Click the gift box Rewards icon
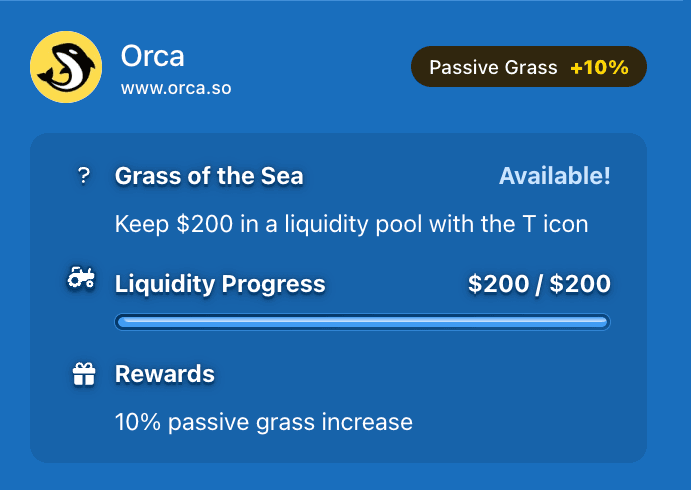This screenshot has width=691, height=490. 84,374
